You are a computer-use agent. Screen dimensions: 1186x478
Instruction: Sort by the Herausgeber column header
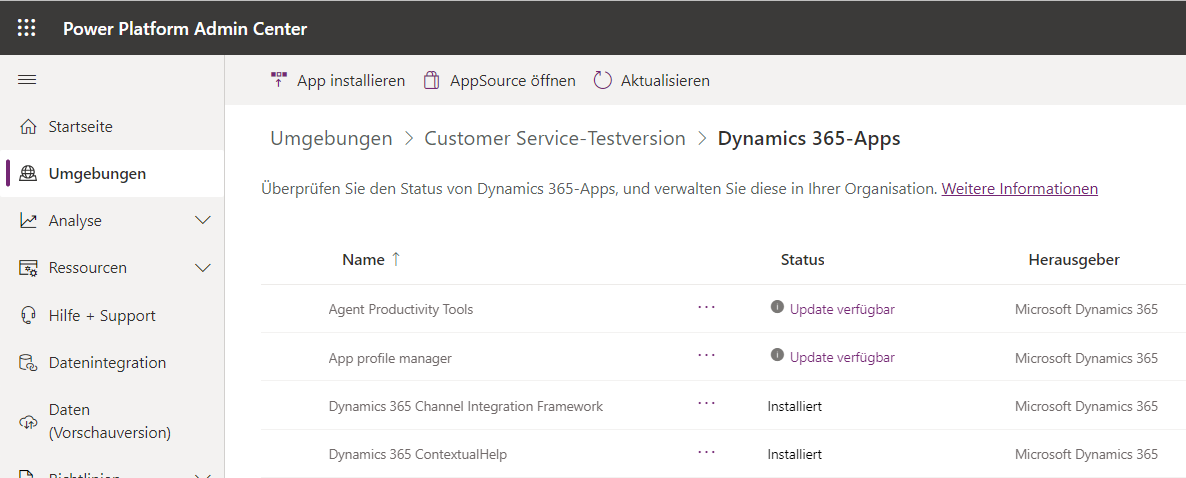1074,259
